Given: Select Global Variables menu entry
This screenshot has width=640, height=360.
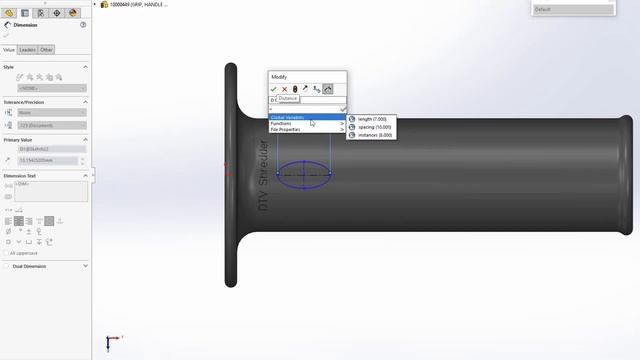Looking at the screenshot, I should click(x=307, y=118).
